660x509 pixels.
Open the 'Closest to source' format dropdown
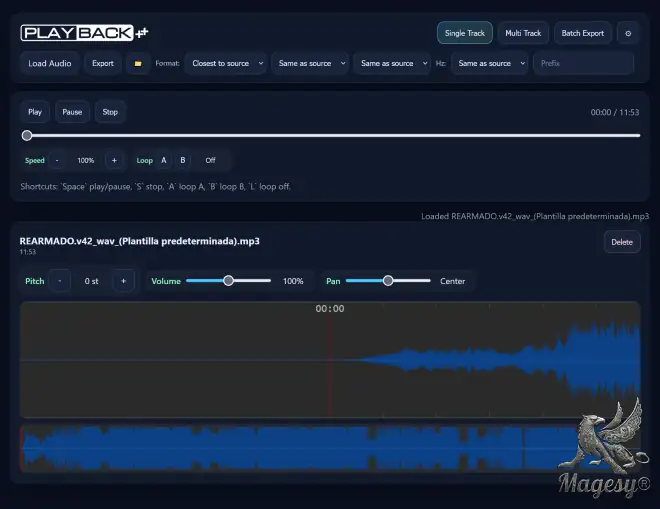click(226, 64)
